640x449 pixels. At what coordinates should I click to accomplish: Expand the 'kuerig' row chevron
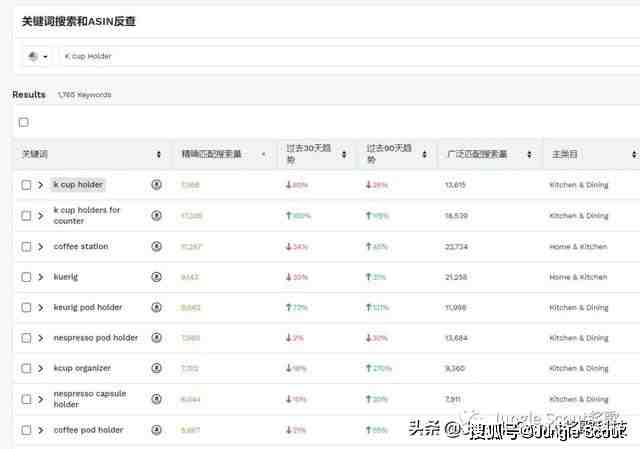(x=40, y=277)
